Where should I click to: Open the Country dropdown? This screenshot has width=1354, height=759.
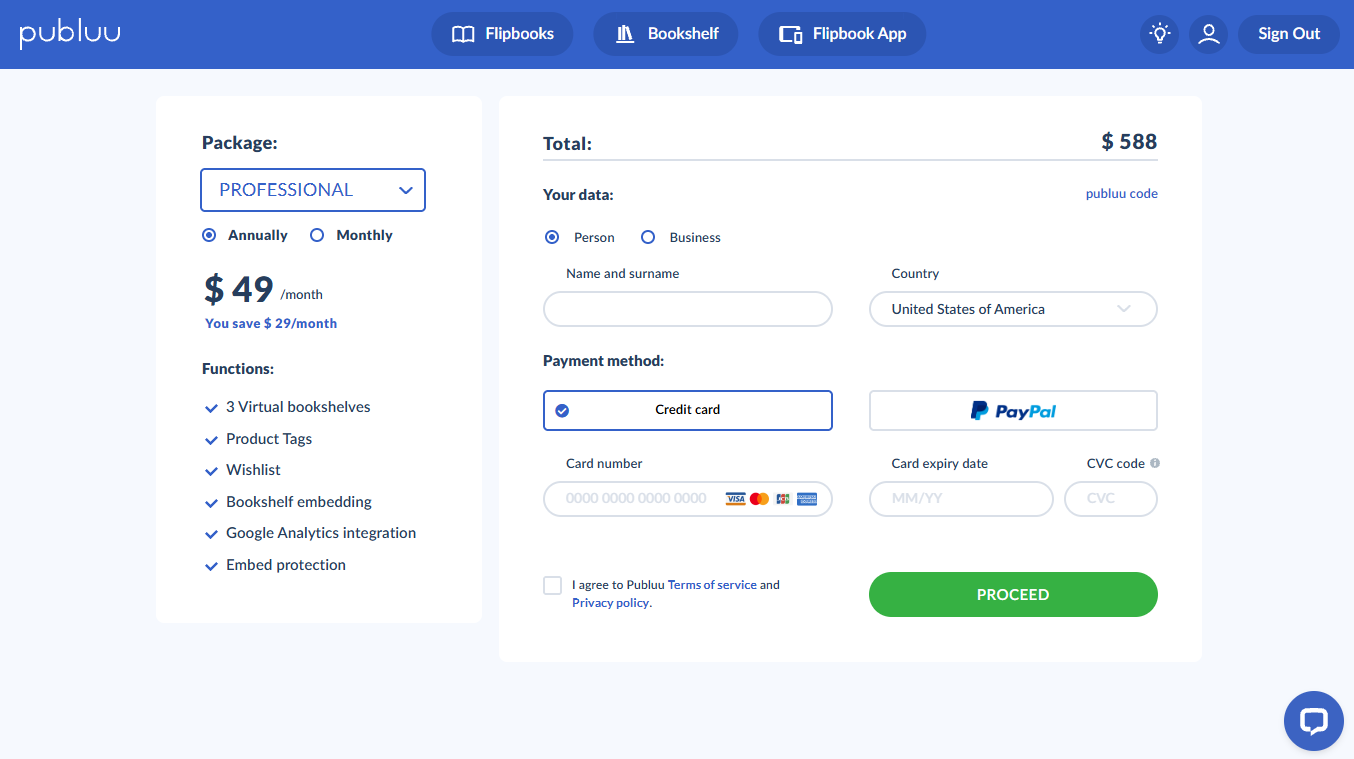point(1013,309)
